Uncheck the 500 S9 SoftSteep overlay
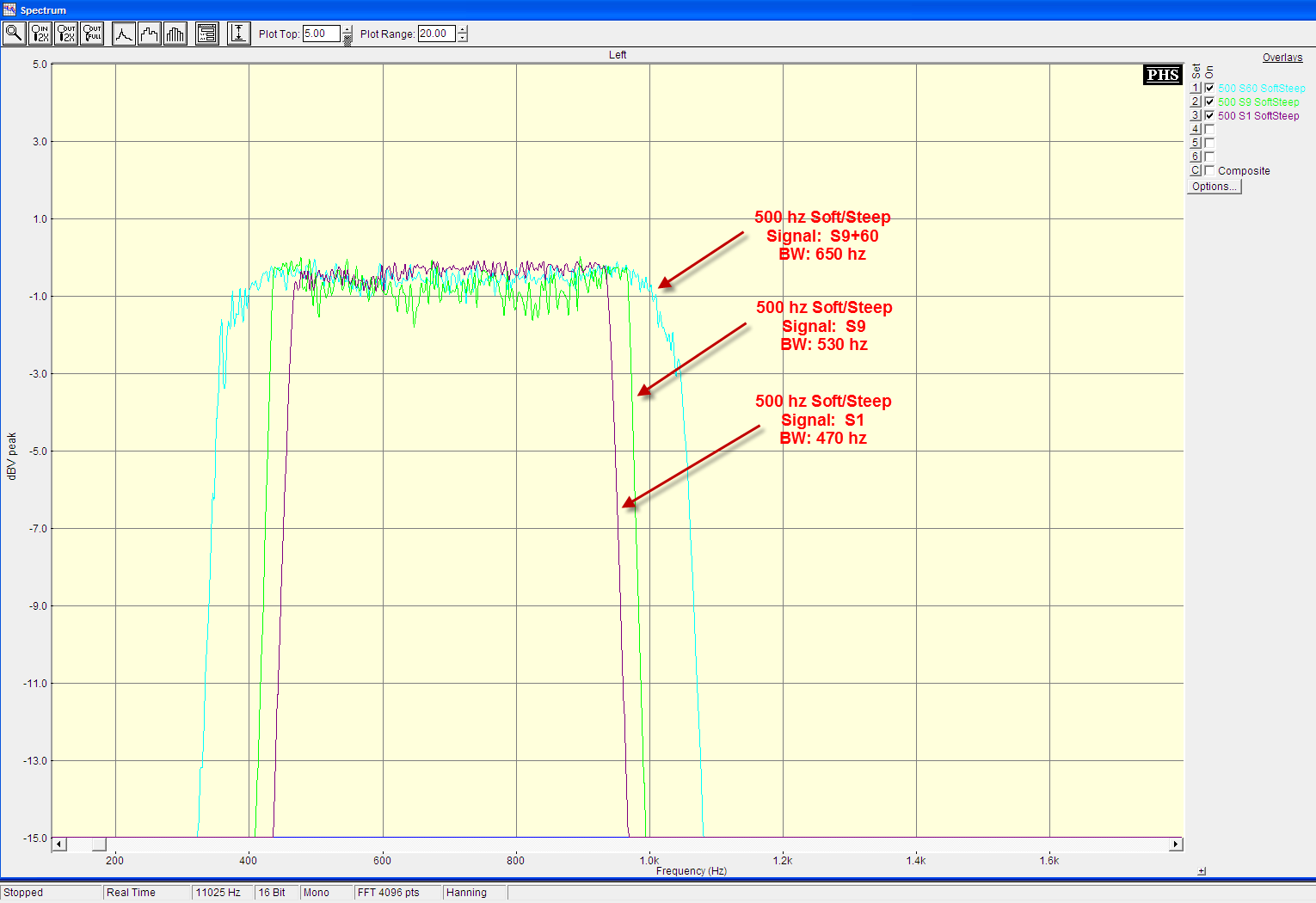1316x903 pixels. coord(1209,102)
